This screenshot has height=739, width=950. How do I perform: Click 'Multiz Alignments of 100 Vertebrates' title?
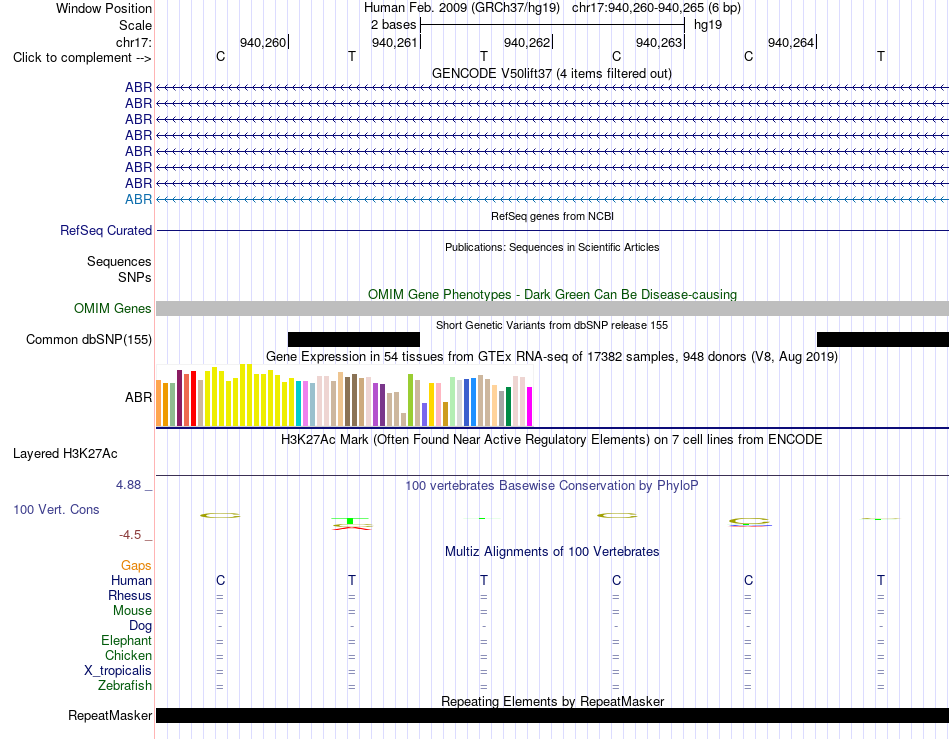point(552,551)
